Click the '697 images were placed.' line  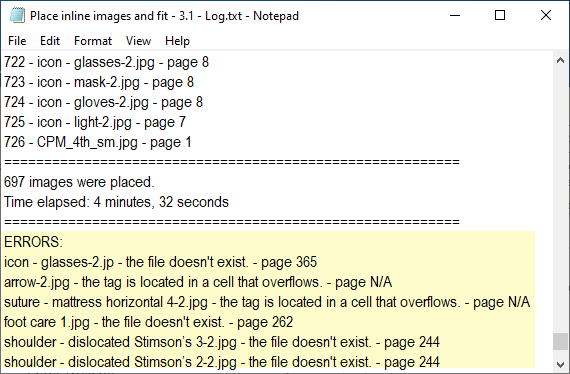pos(79,182)
